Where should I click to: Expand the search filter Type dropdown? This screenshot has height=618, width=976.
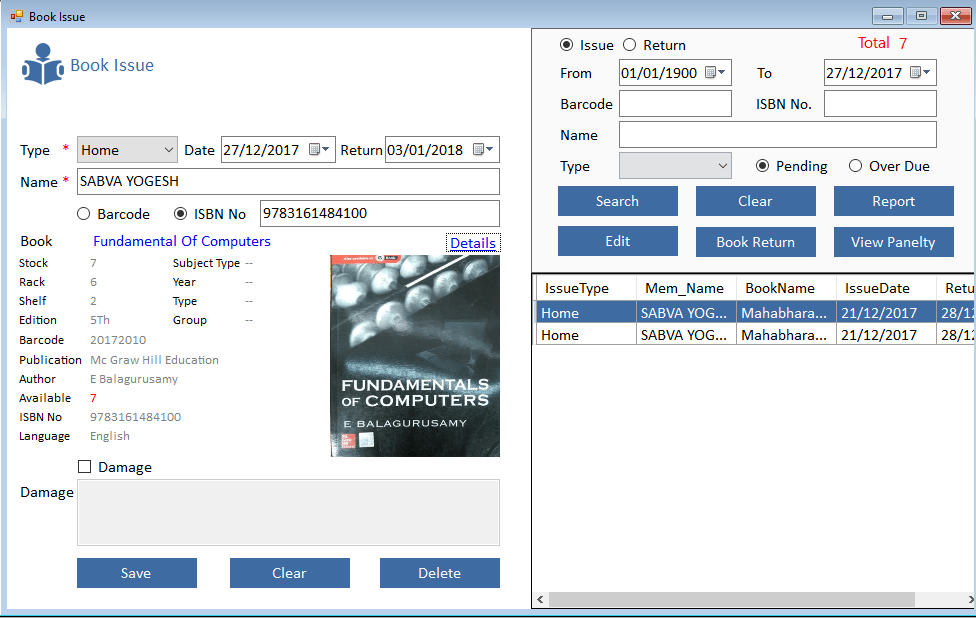click(x=722, y=166)
